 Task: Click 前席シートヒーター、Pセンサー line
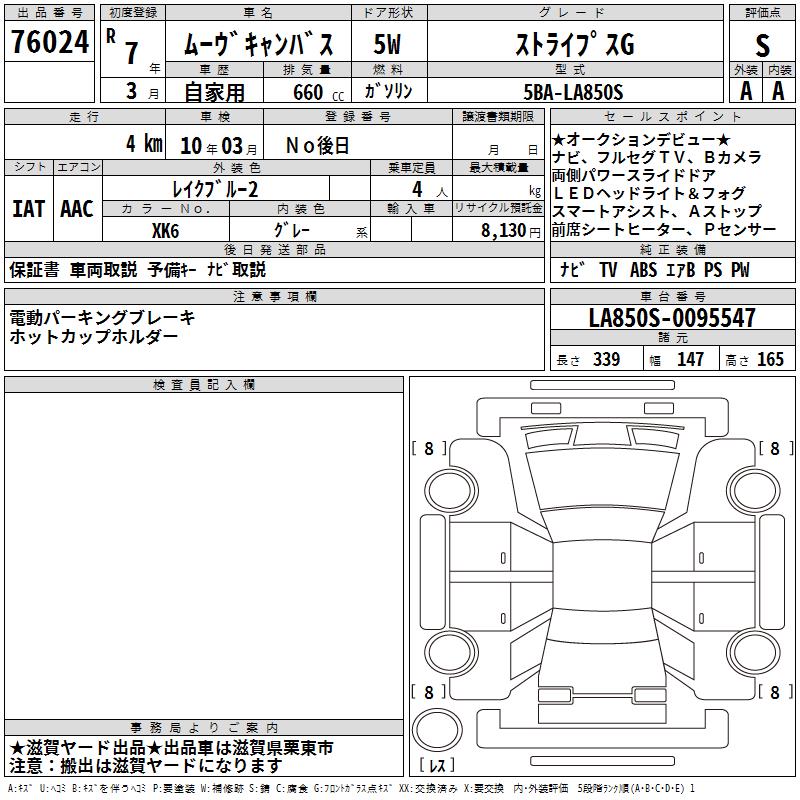(664, 229)
